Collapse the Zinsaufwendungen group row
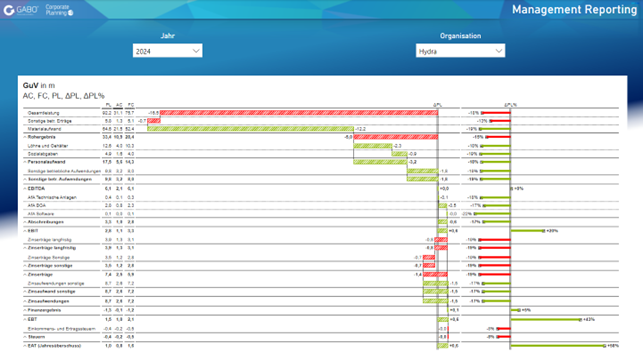This screenshot has height=360, width=643. click(25, 301)
